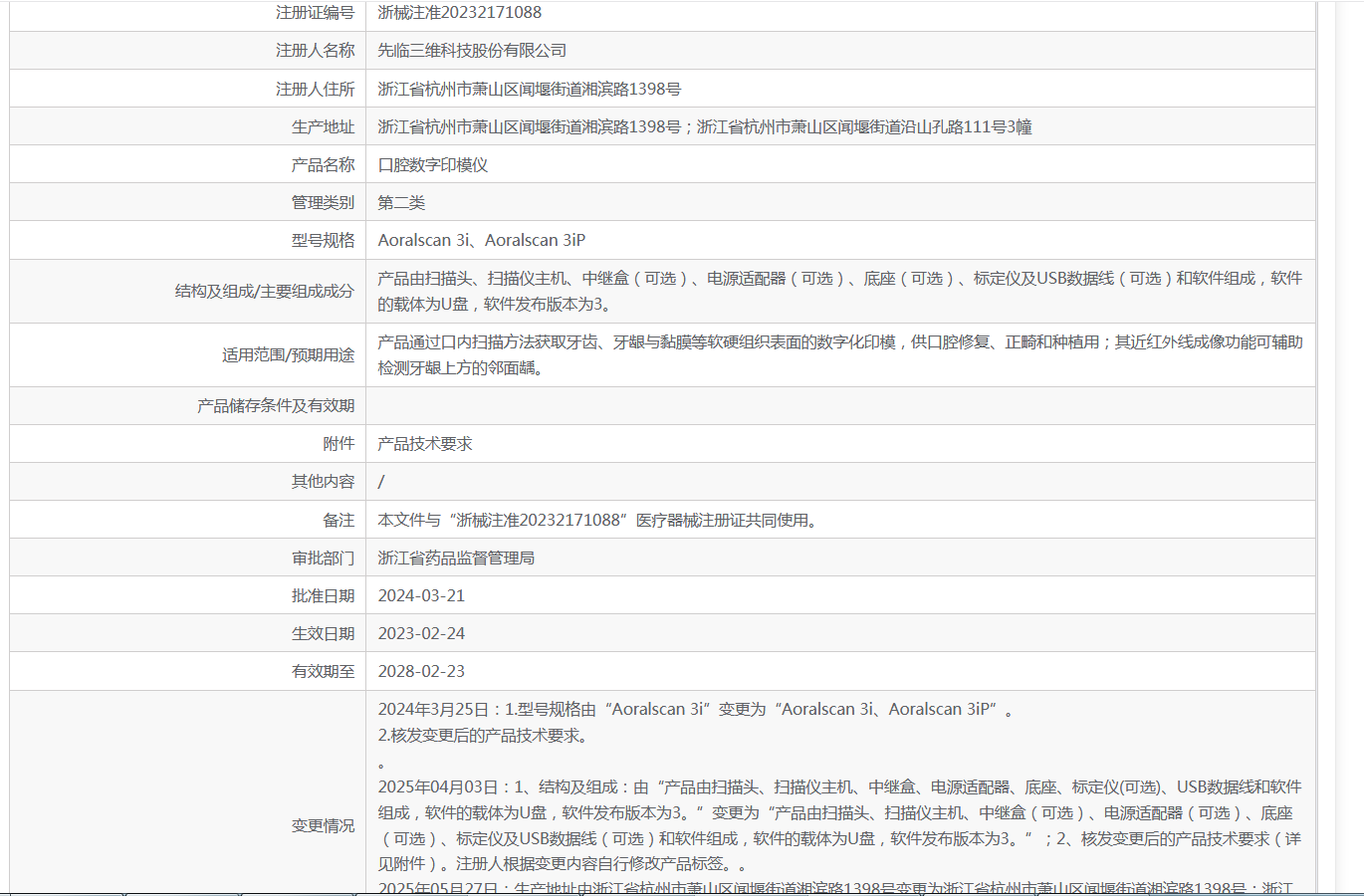Click the 结构及组成/主要组成成分 label cell
Viewport: 1364px width, 896px height.
pos(188,291)
